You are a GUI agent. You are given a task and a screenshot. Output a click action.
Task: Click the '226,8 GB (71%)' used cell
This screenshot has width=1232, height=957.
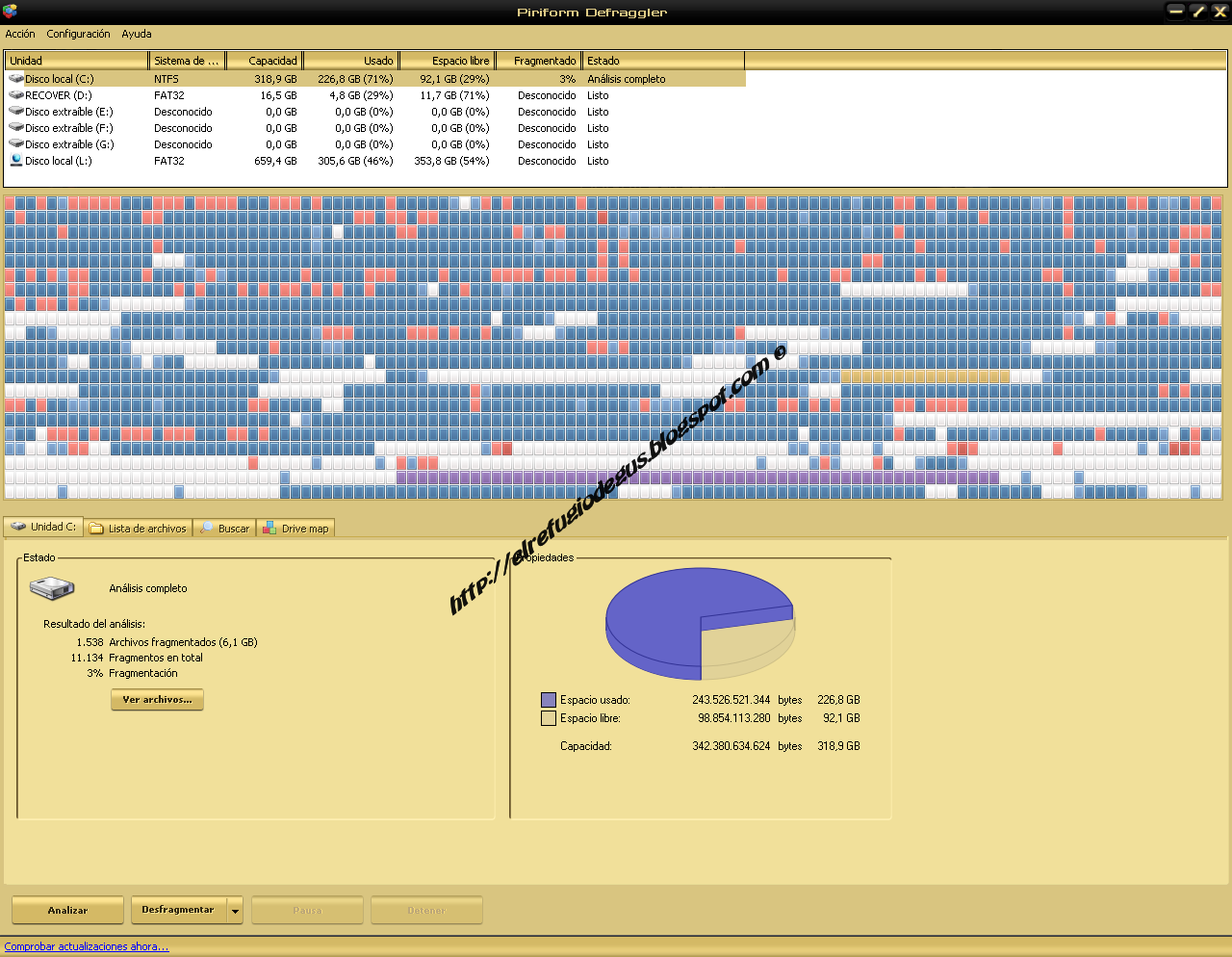[x=355, y=79]
